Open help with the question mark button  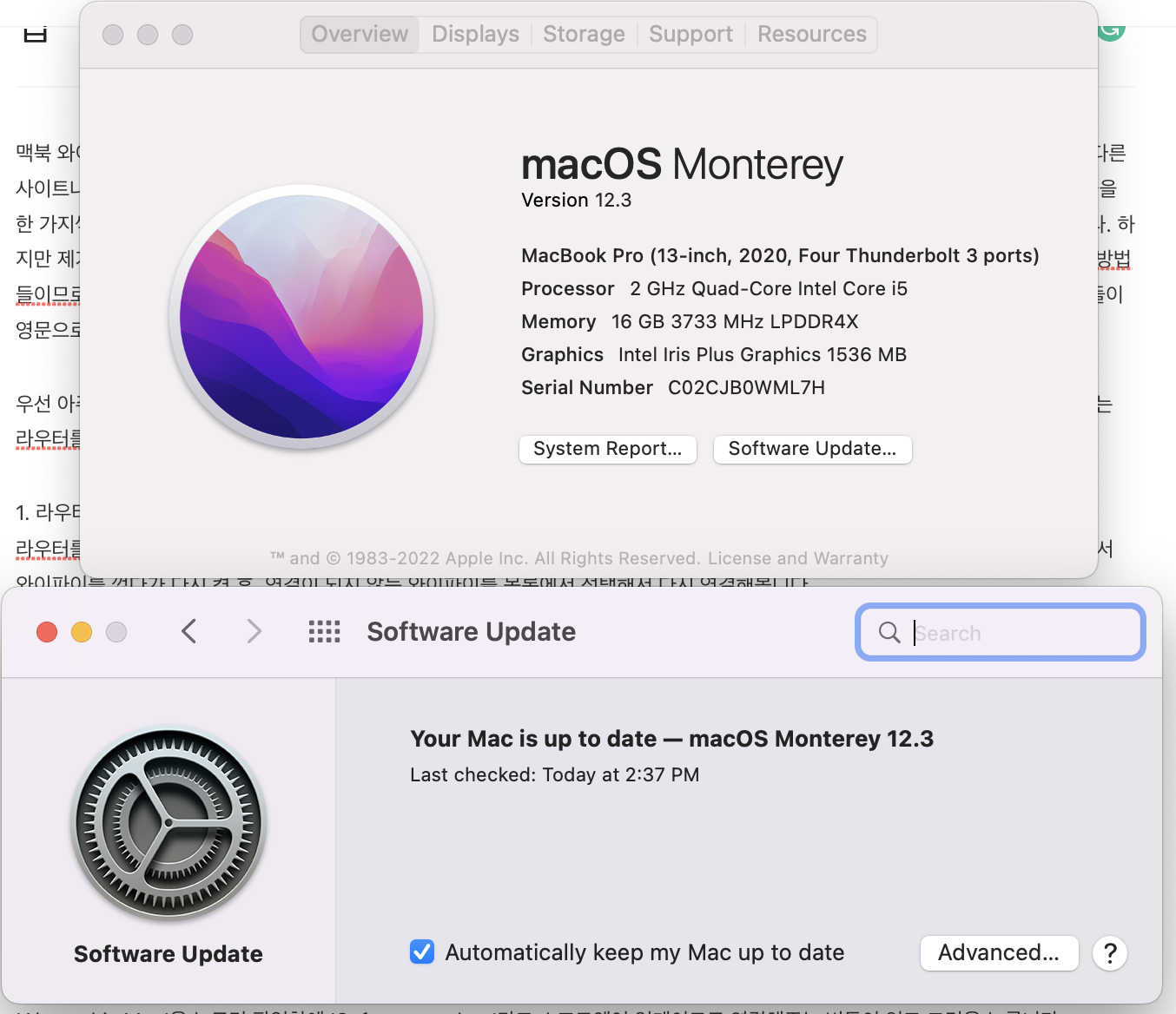[1110, 953]
